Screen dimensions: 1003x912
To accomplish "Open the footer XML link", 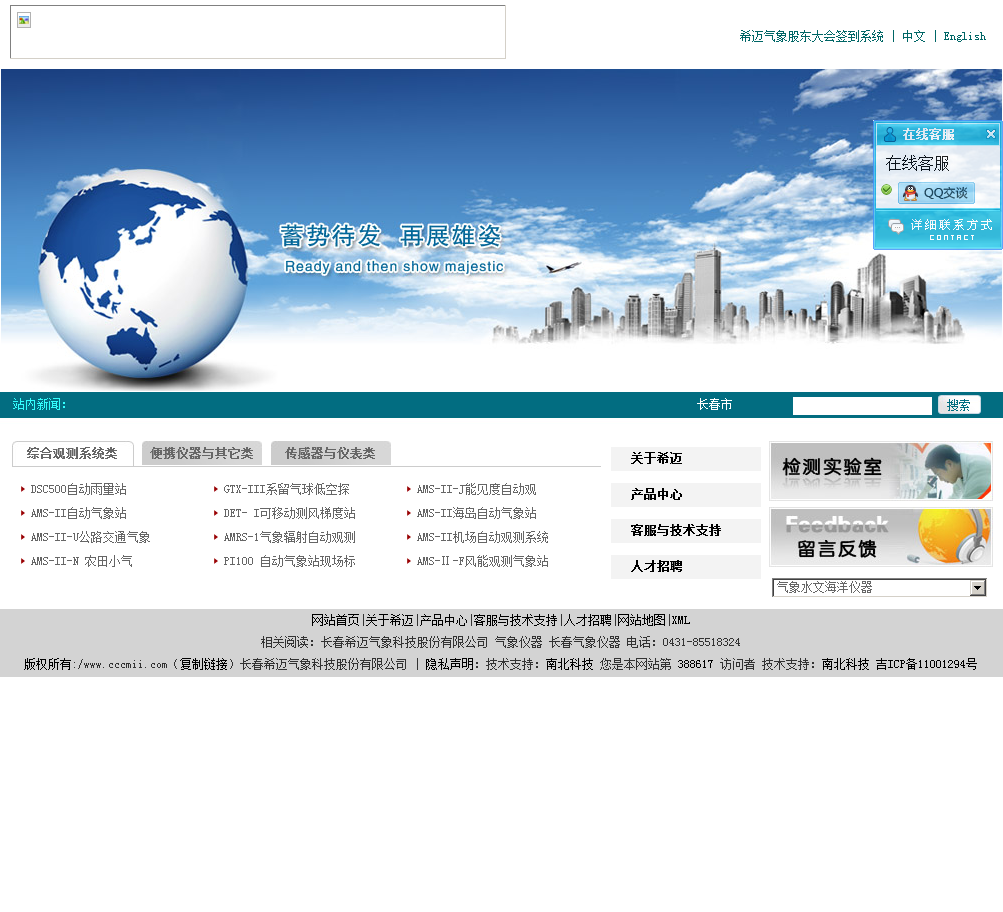I will 681,620.
